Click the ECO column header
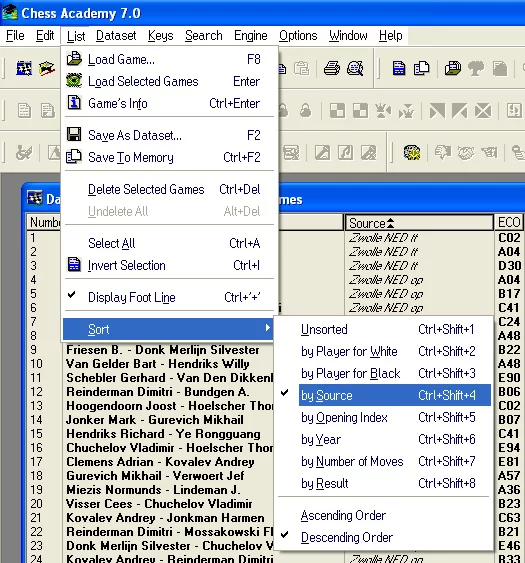This screenshot has width=525, height=563. [509, 223]
